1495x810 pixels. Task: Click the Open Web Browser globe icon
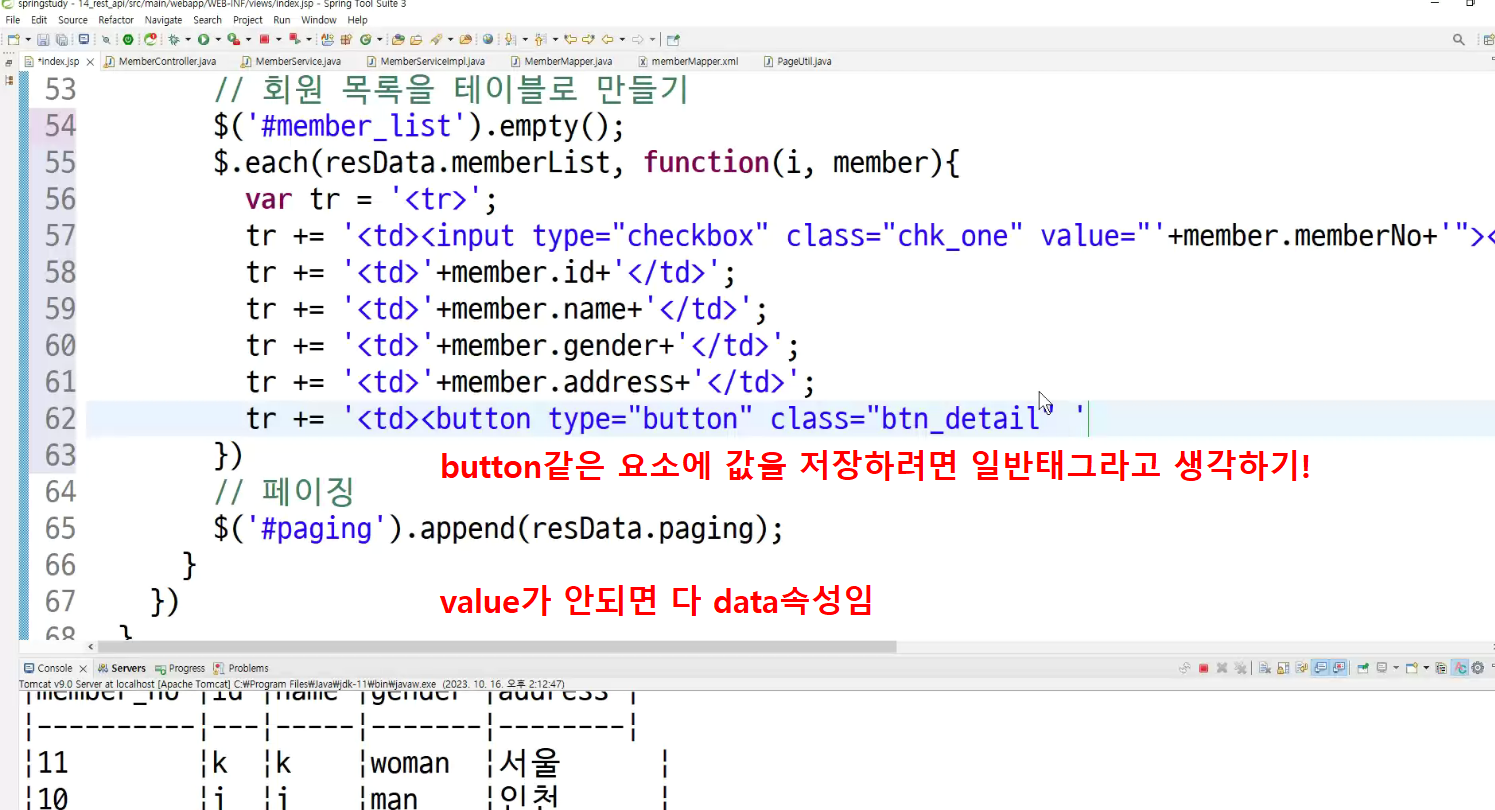tap(487, 40)
